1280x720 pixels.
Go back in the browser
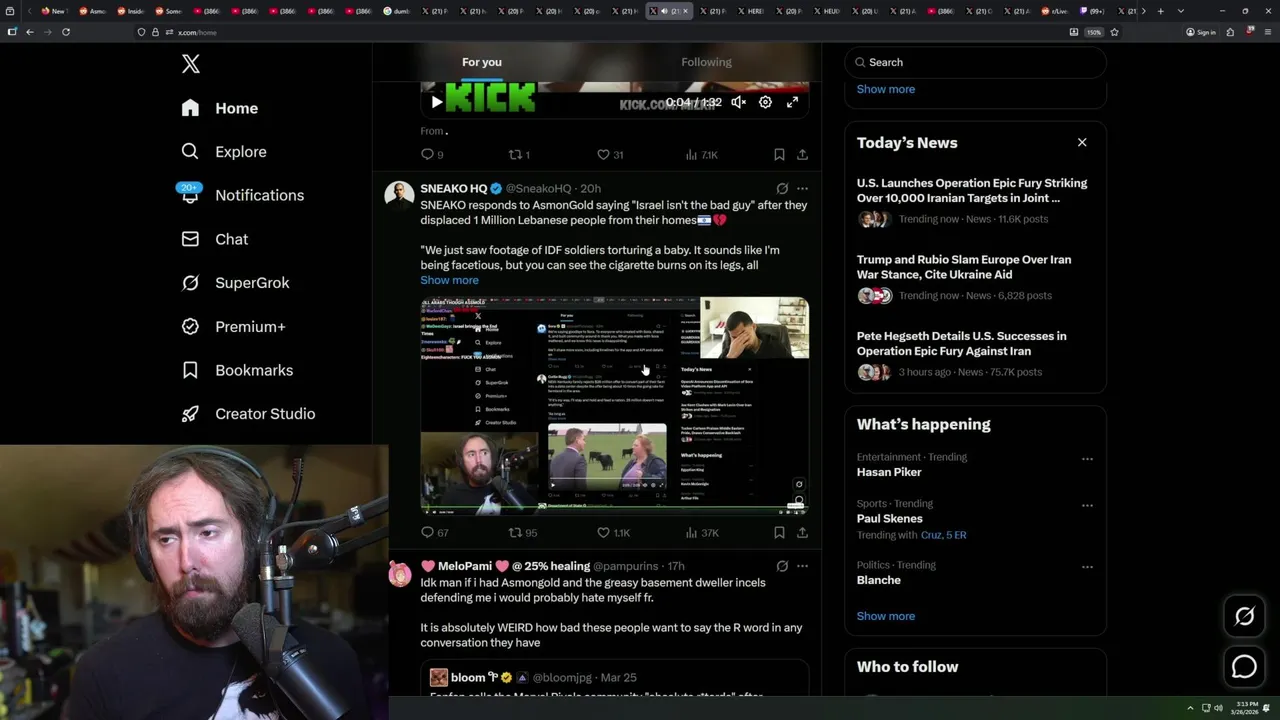click(30, 32)
